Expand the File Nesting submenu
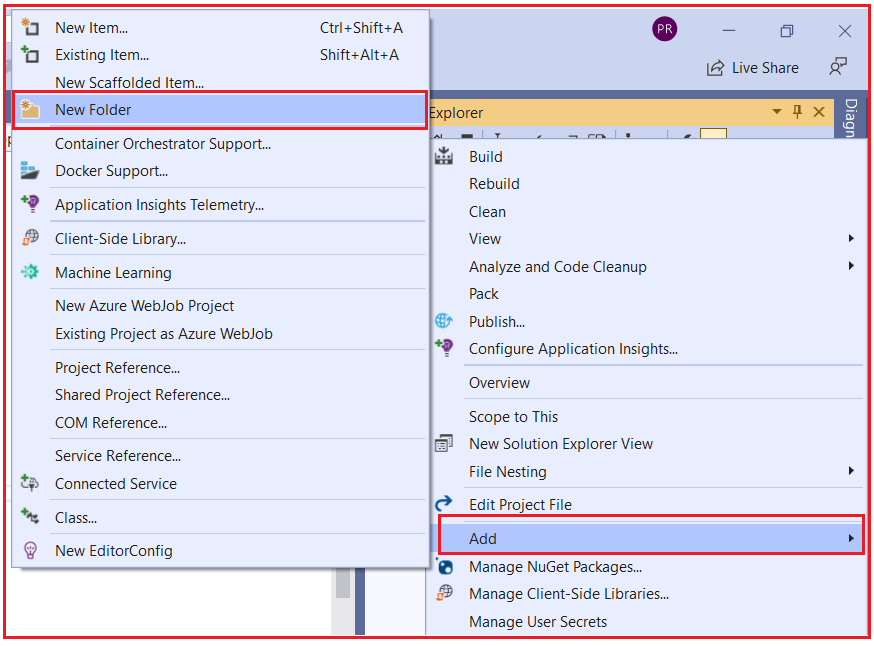 pos(648,472)
